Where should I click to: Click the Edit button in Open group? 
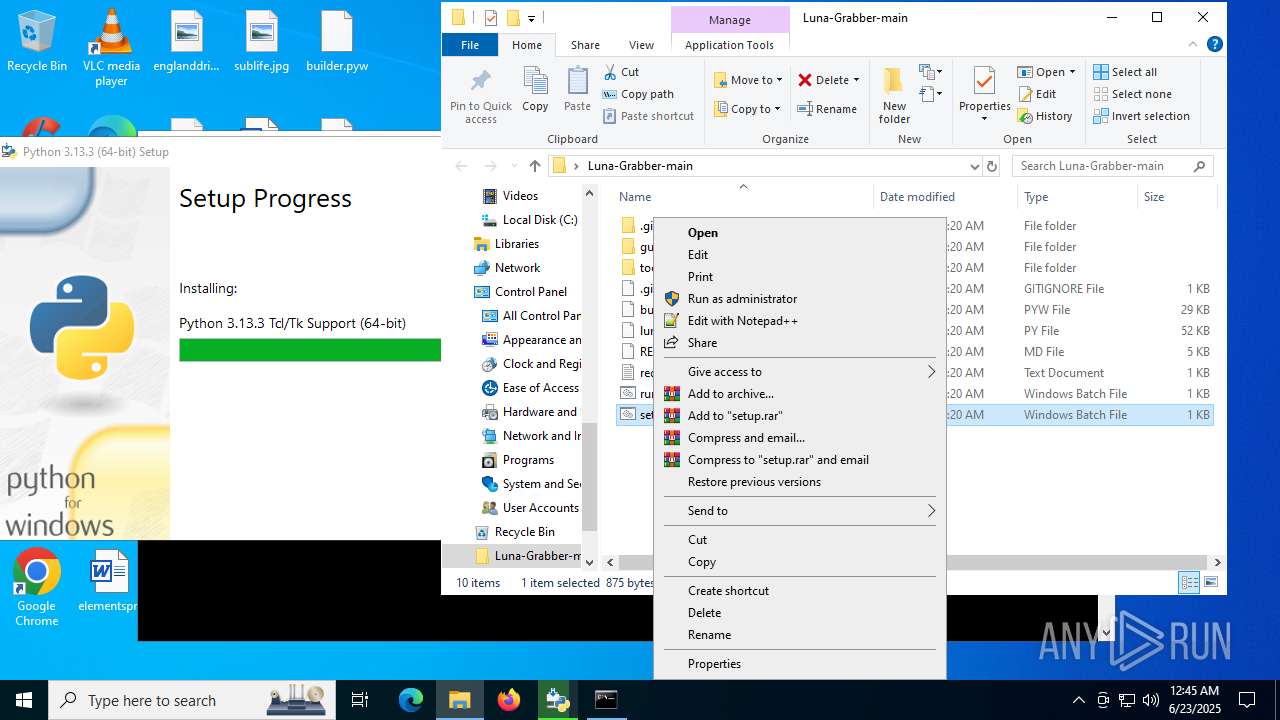1037,94
